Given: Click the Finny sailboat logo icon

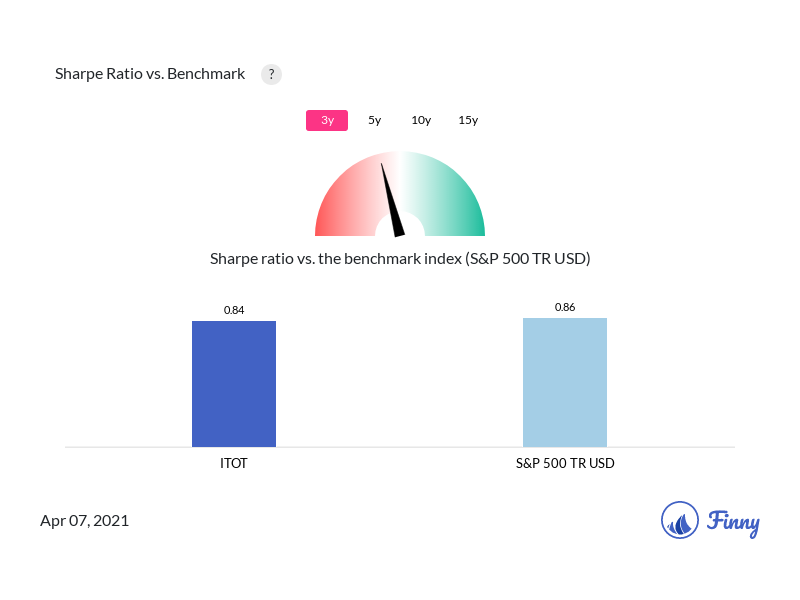Looking at the screenshot, I should (680, 520).
